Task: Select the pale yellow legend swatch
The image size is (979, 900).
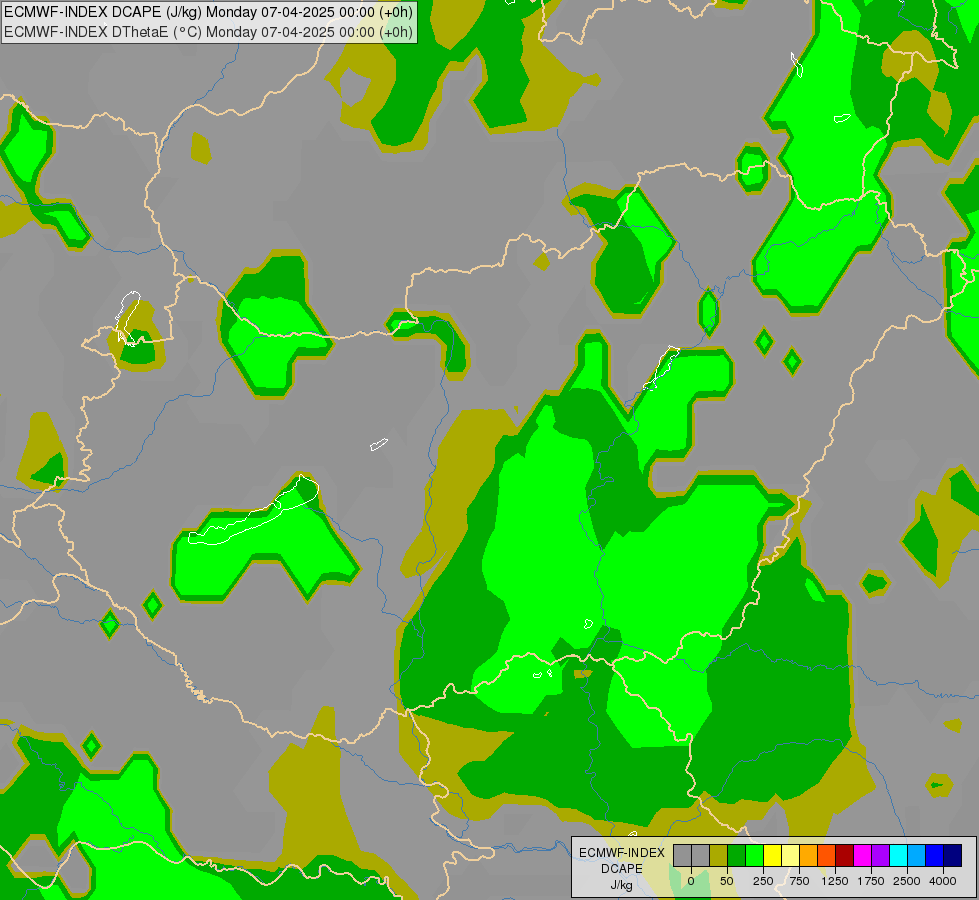Action: tap(790, 855)
